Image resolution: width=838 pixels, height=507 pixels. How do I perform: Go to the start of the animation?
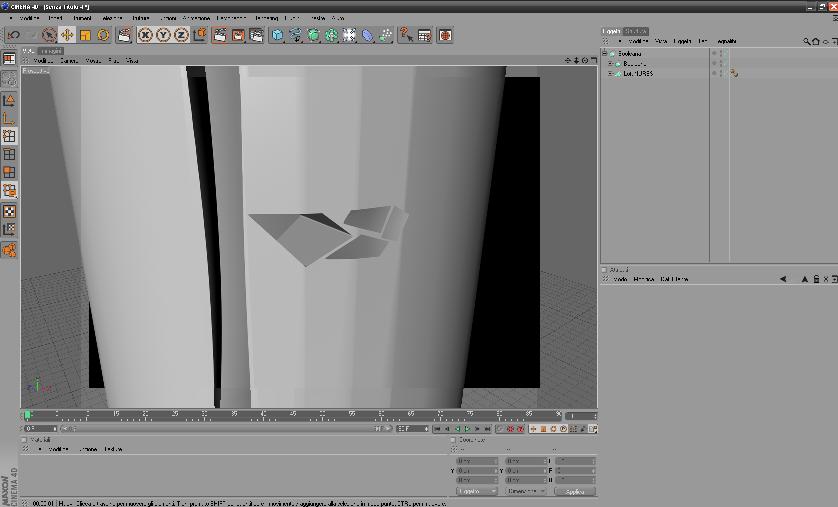[x=437, y=429]
